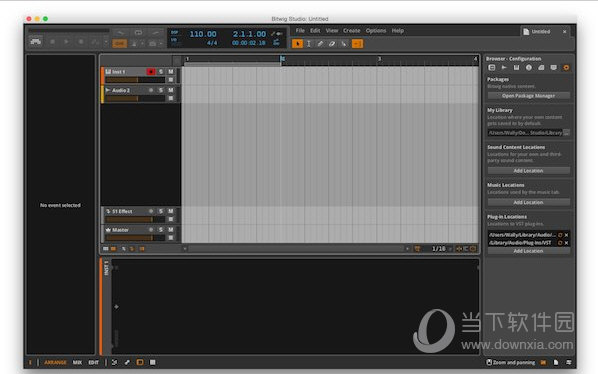The height and width of the screenshot is (374, 598).
Task: Click the 4/4 time signature field
Action: pos(212,43)
